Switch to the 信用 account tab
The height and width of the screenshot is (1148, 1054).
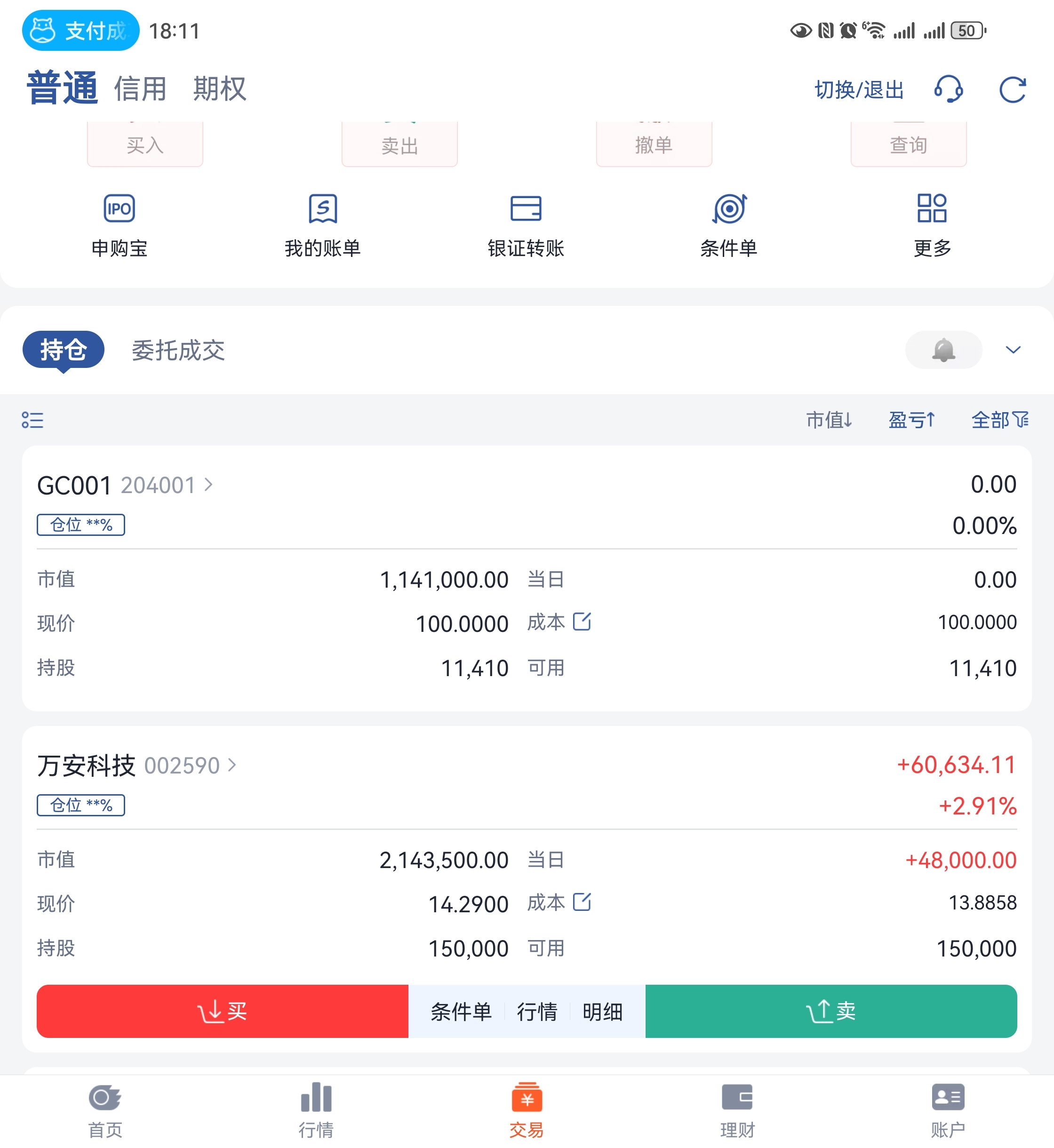click(x=140, y=89)
